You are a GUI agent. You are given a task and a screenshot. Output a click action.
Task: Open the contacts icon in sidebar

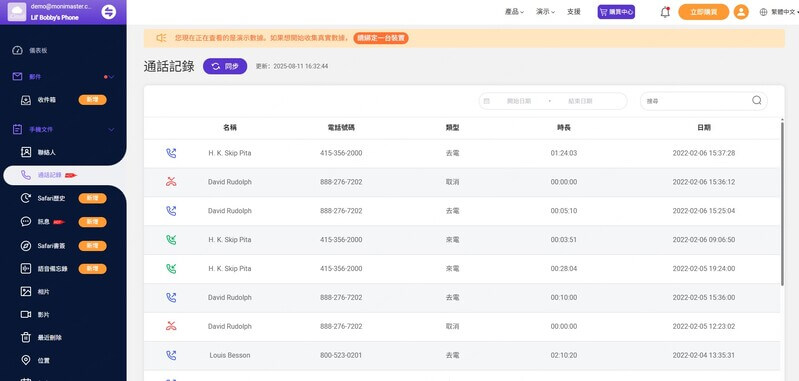click(26, 152)
